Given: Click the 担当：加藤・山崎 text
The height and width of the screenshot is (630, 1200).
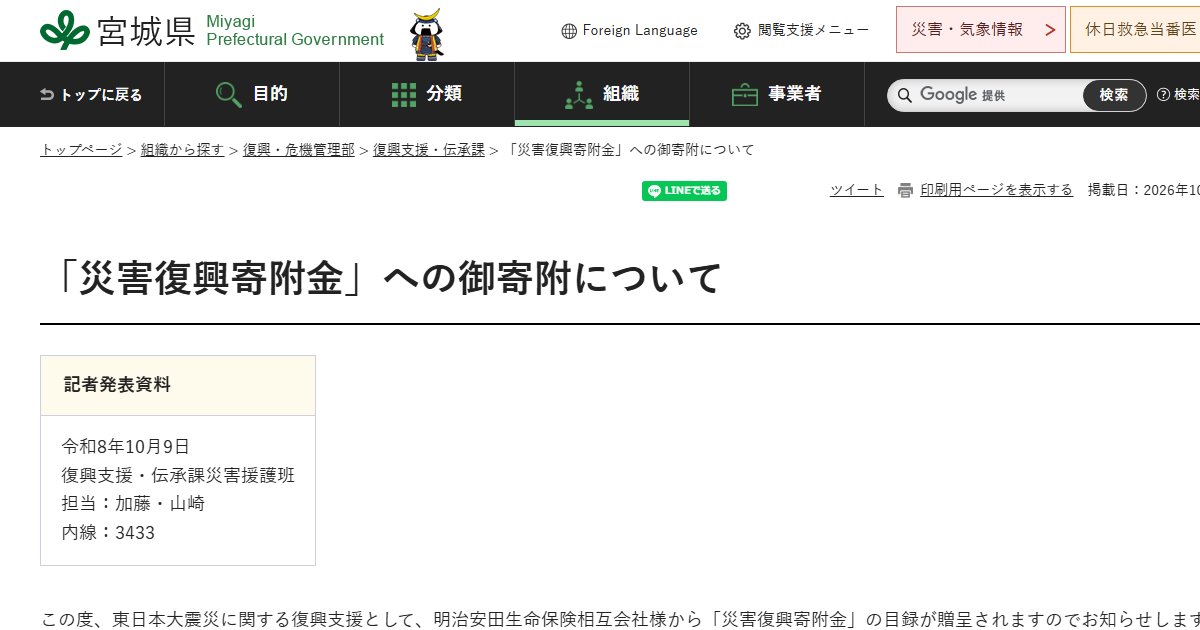Looking at the screenshot, I should click(x=133, y=504).
